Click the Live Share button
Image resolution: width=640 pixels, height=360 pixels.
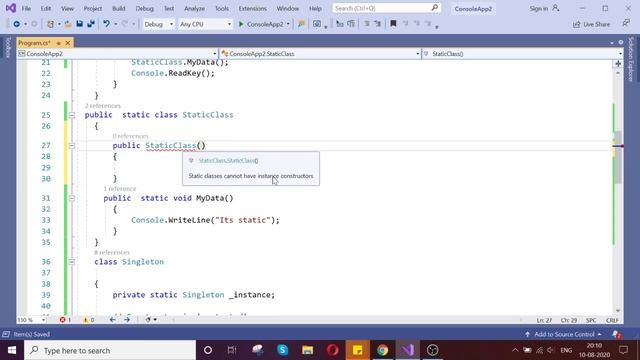click(591, 24)
